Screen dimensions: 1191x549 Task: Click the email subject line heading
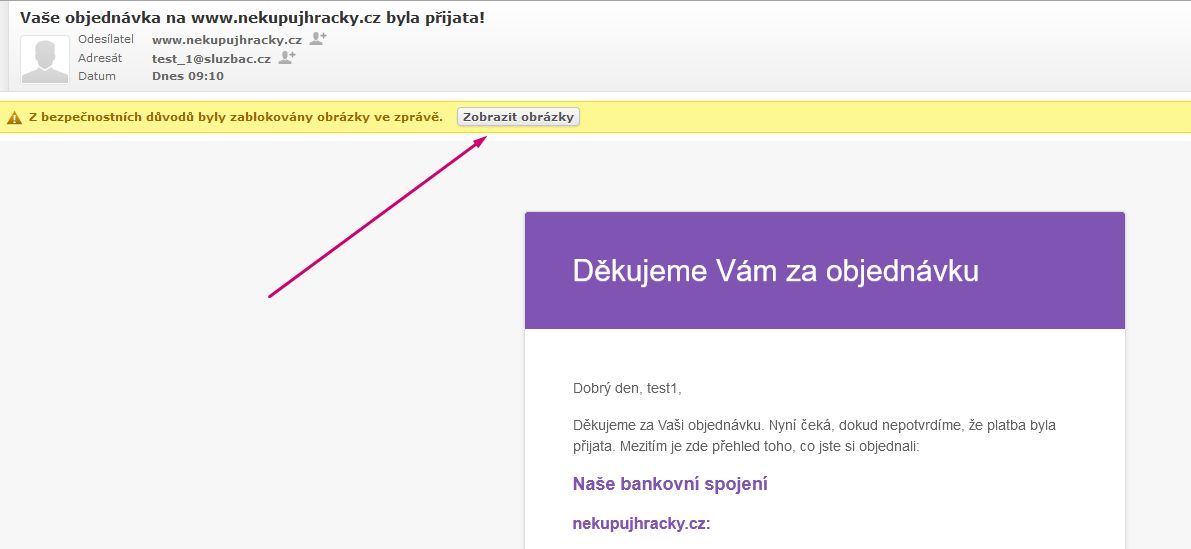[x=252, y=18]
